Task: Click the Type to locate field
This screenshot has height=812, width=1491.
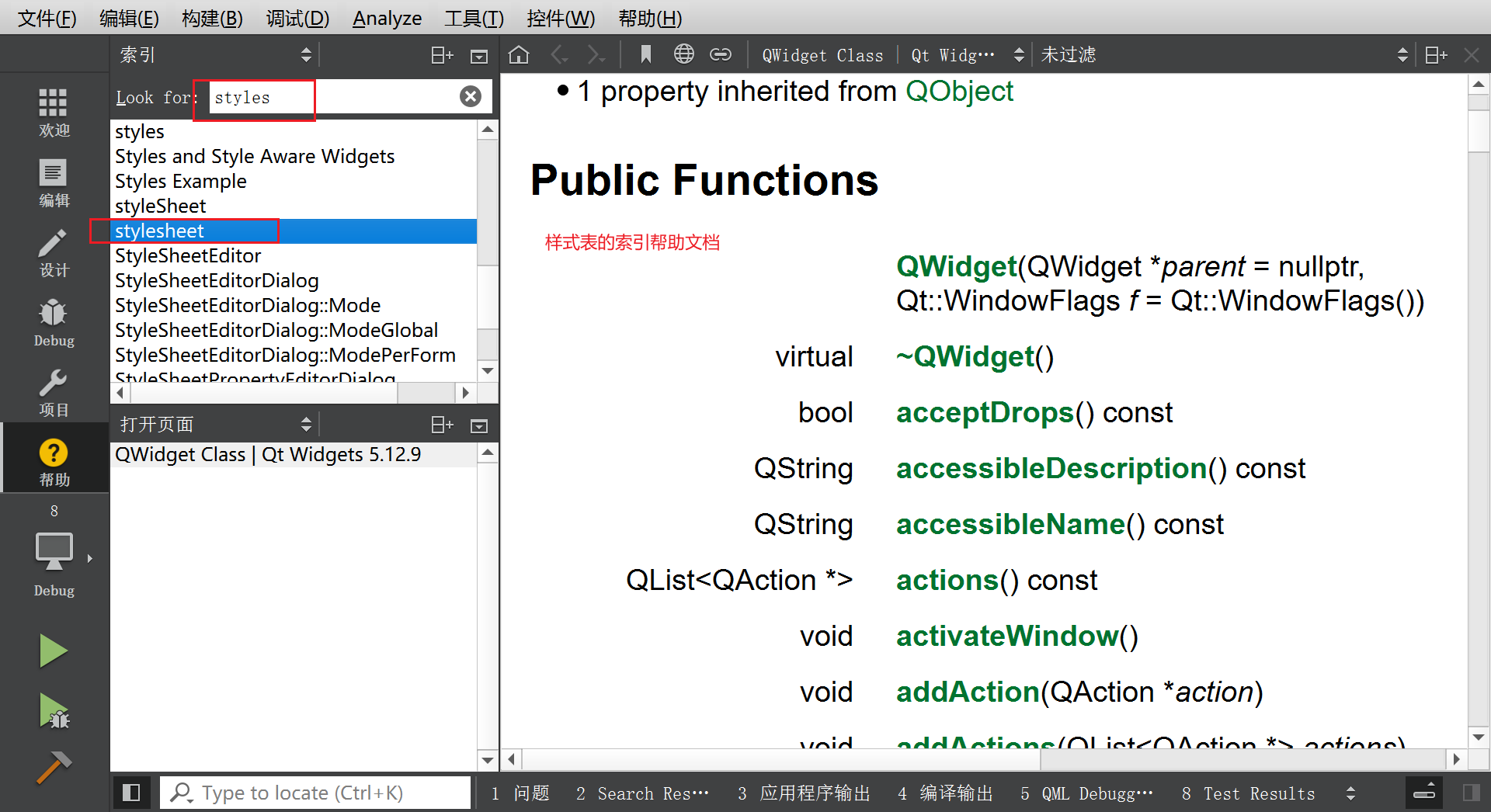Action: [311, 792]
